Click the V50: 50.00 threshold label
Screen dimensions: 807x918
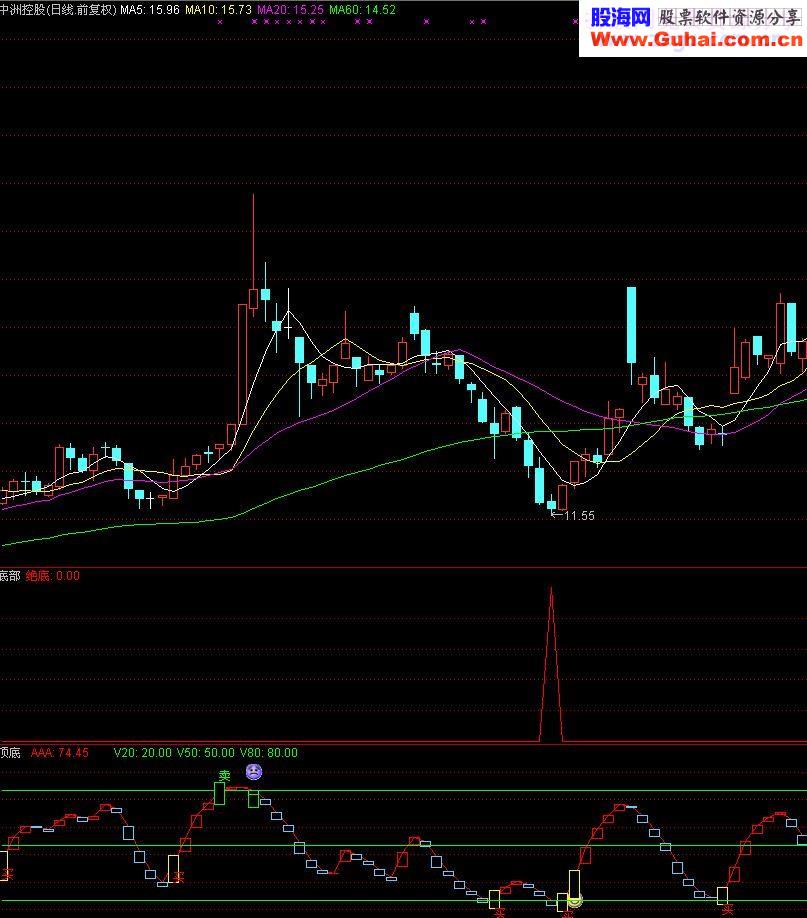click(206, 753)
